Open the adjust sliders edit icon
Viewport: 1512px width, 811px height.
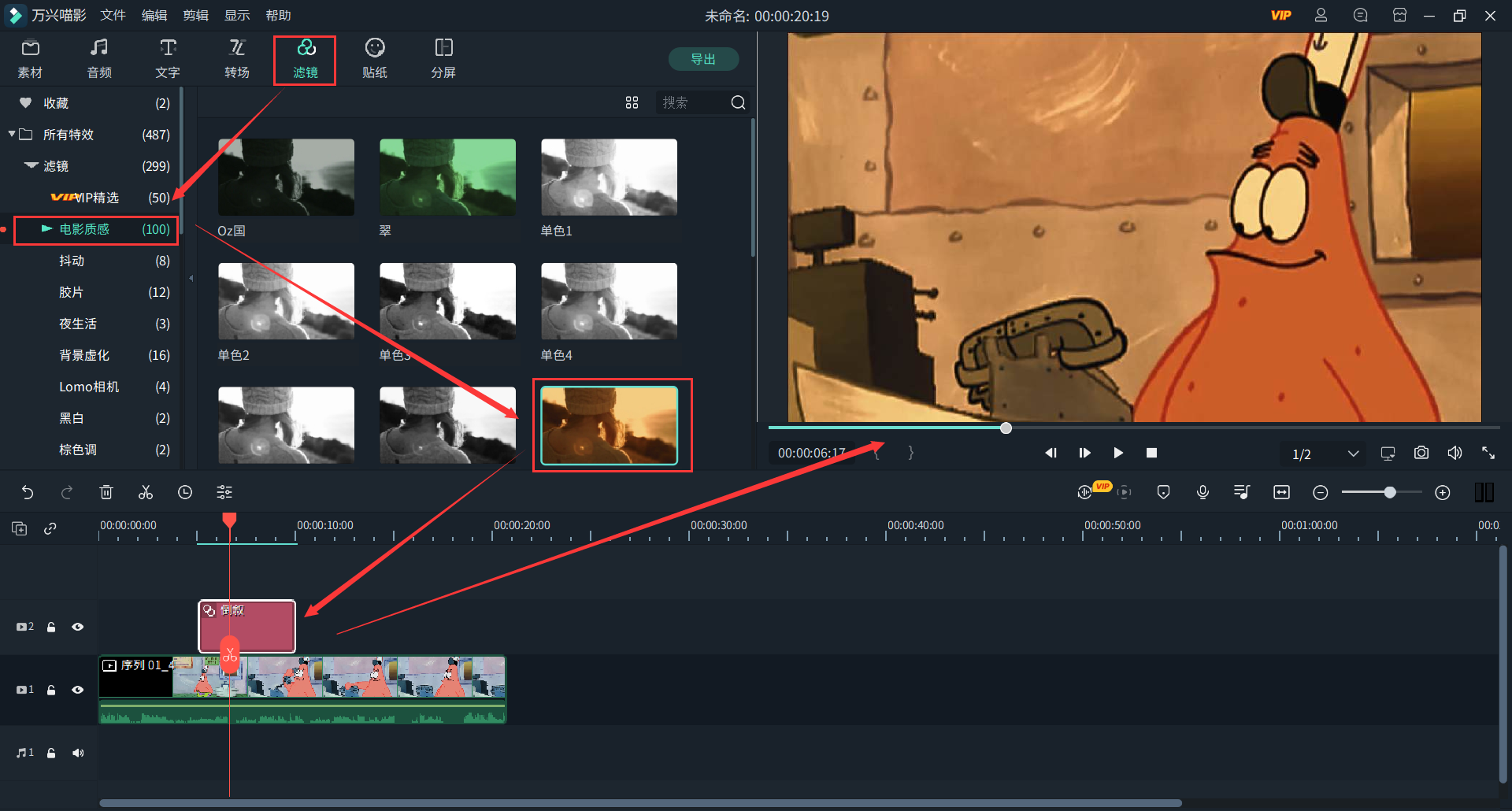coord(224,493)
